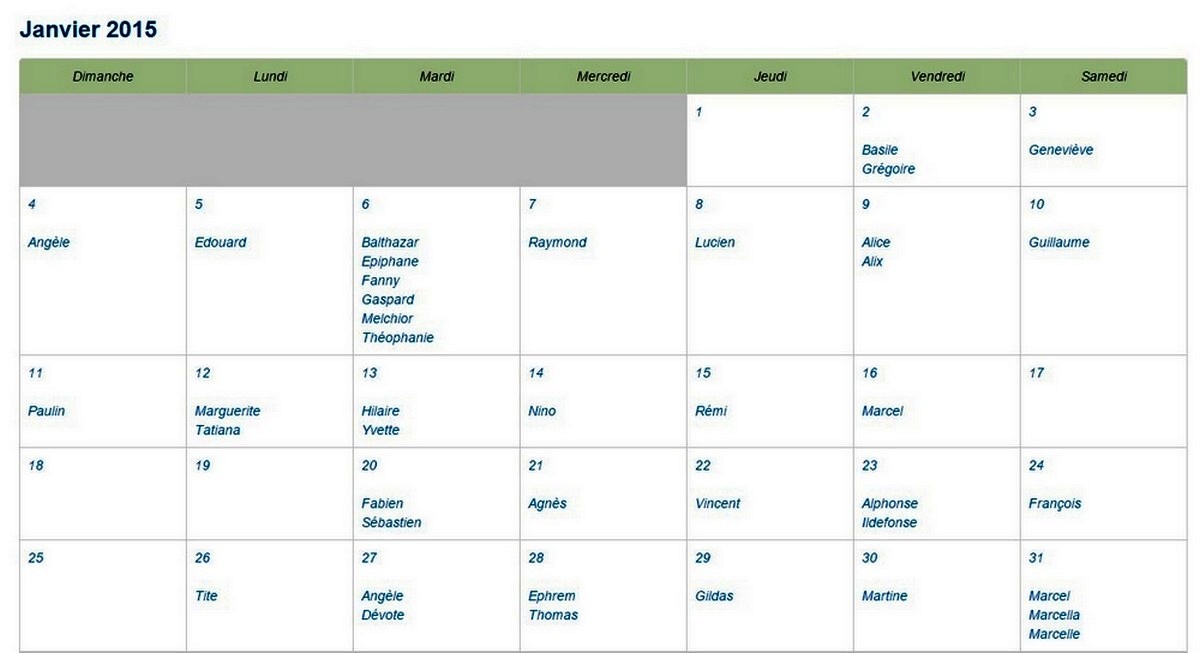
Task: Select Guillaume on day 10
Action: pos(1059,242)
